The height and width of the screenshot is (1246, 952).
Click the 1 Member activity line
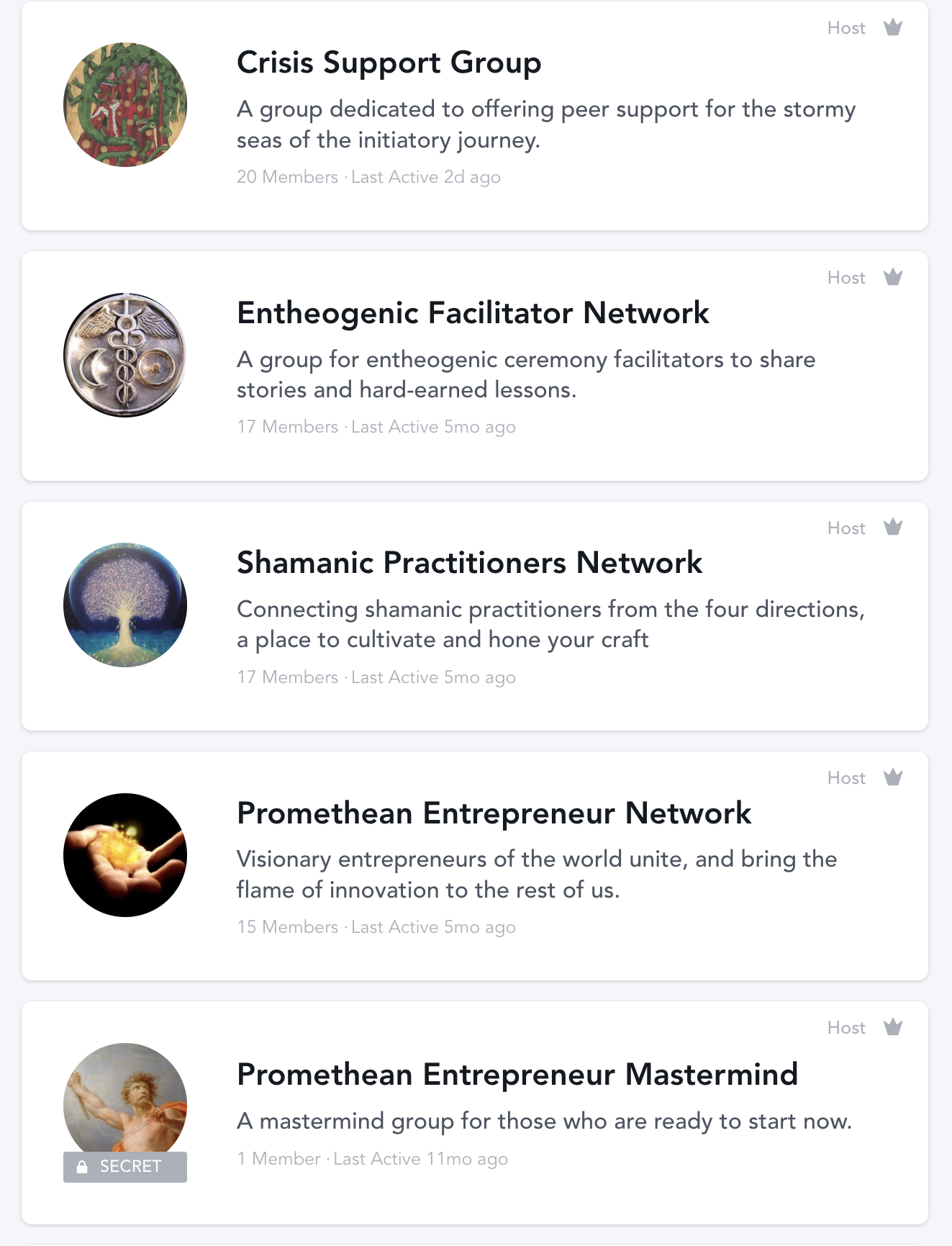click(x=372, y=1159)
